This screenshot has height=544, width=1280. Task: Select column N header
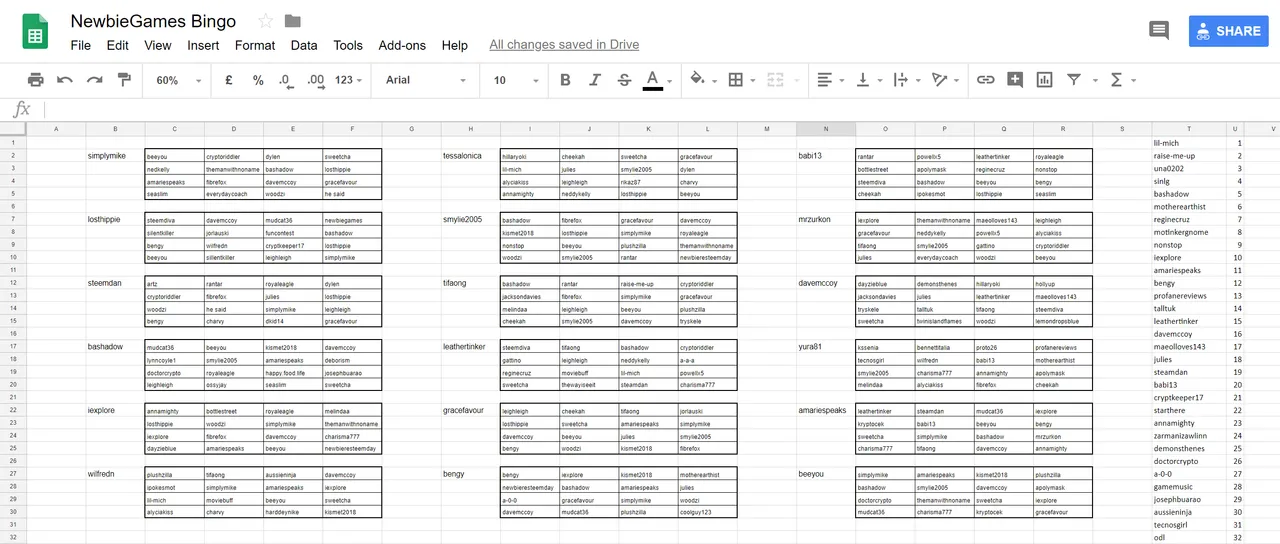point(826,129)
